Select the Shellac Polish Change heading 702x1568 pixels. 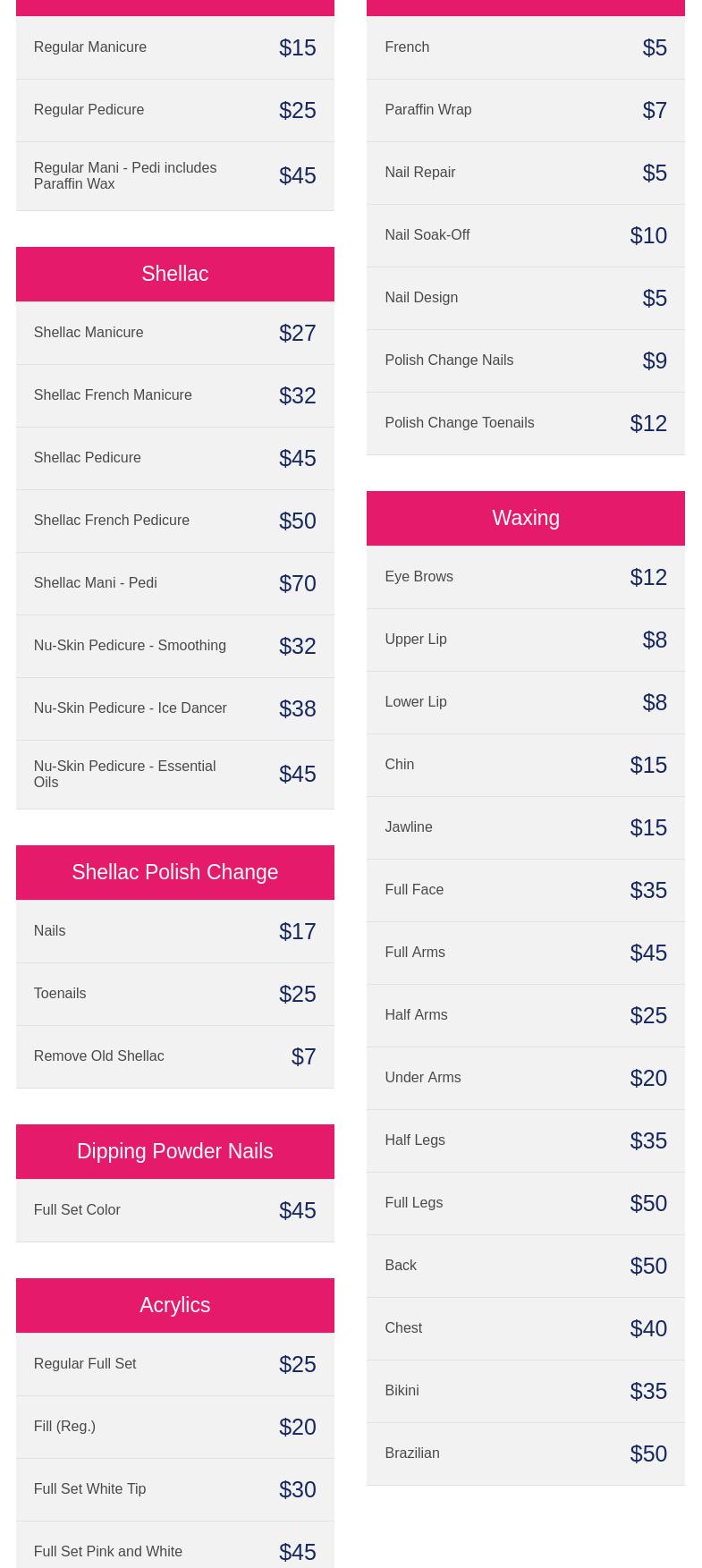coord(174,872)
